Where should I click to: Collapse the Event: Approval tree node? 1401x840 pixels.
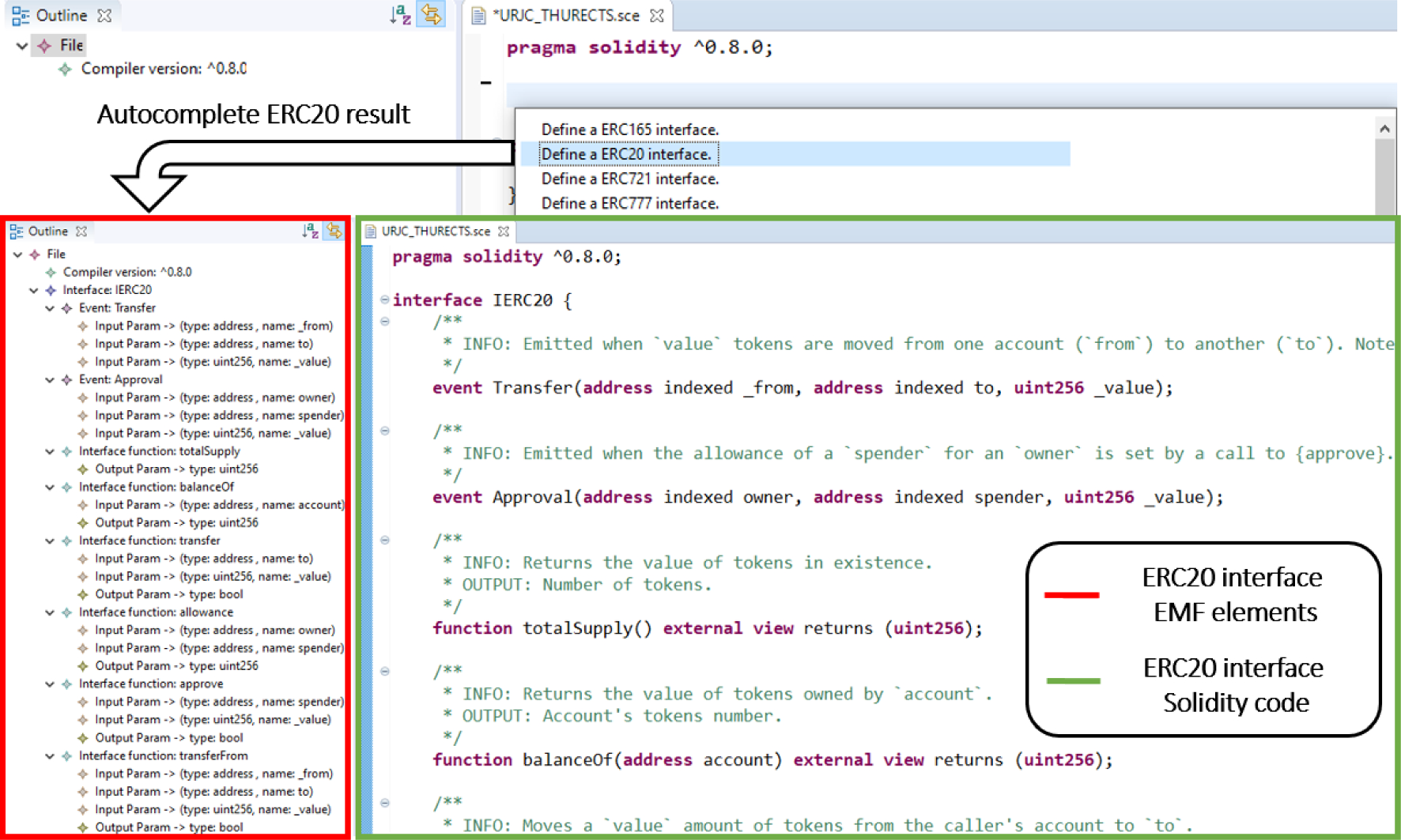click(x=50, y=380)
